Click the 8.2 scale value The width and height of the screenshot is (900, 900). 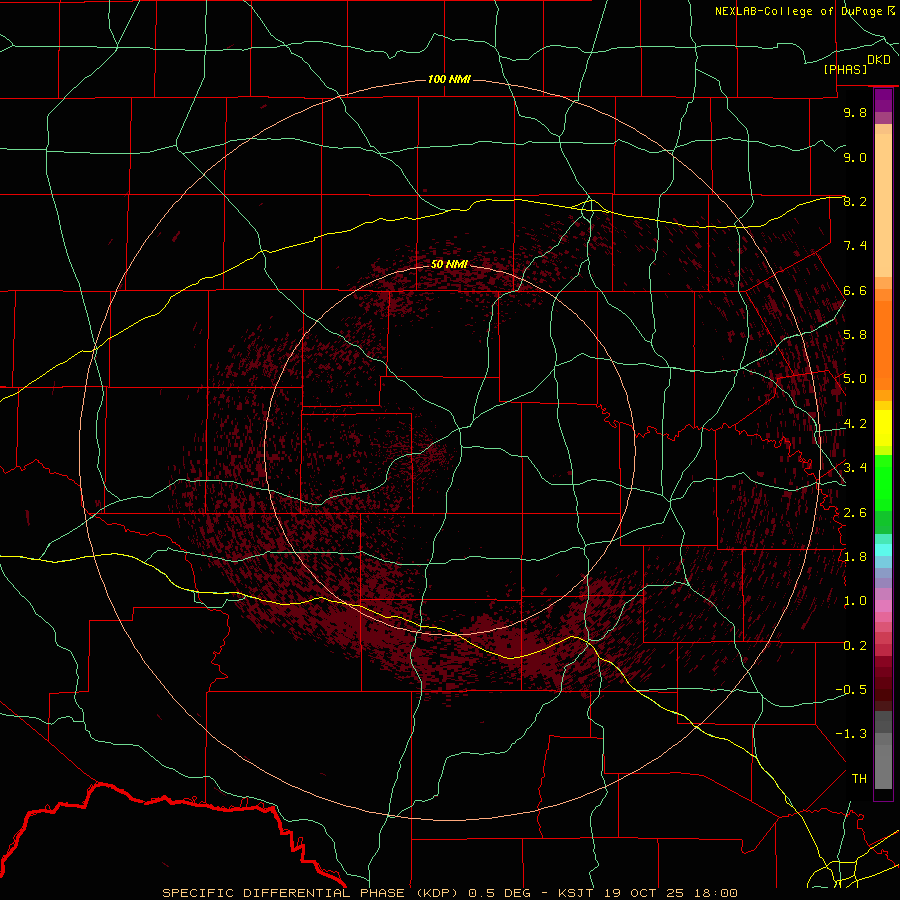click(x=855, y=201)
